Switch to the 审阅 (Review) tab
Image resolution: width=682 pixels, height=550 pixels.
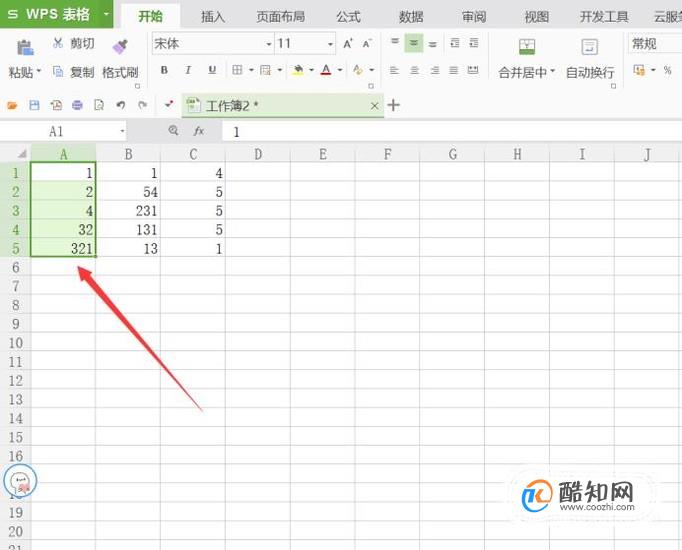tap(474, 17)
